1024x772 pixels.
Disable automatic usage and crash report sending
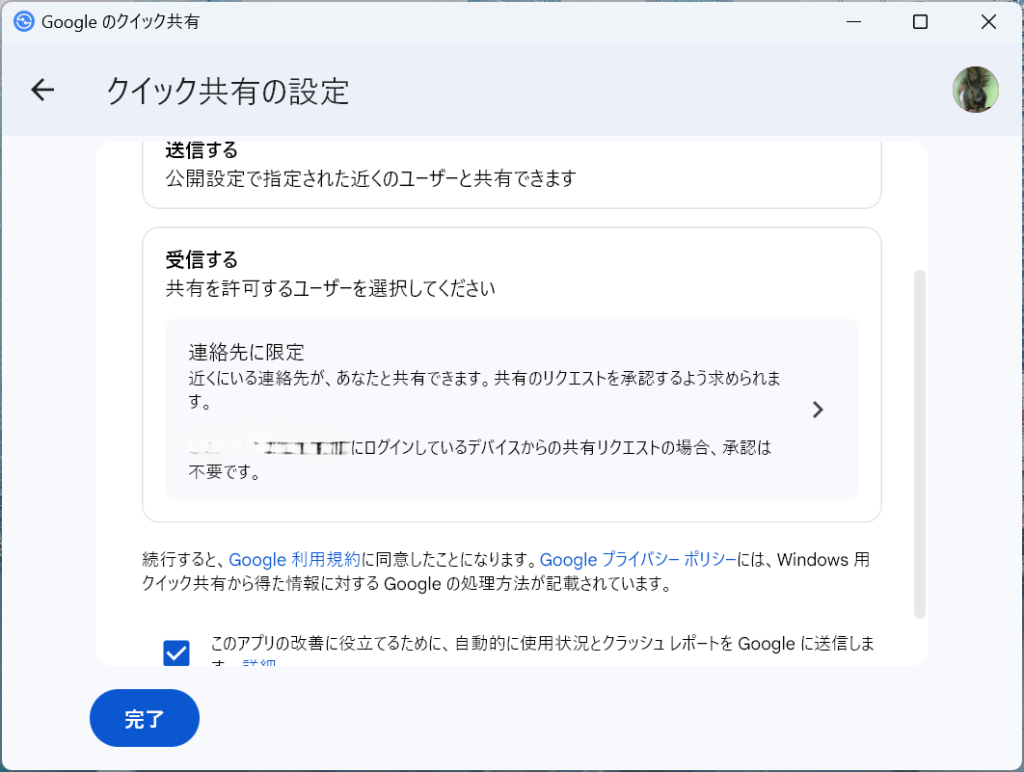pos(176,653)
